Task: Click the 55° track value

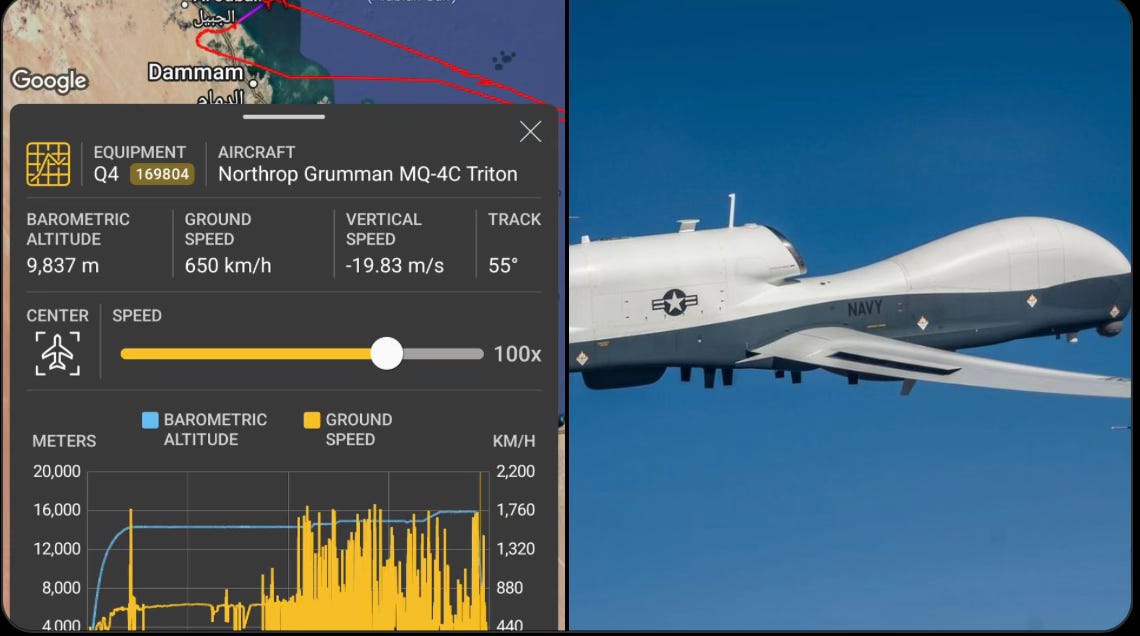Action: (502, 266)
